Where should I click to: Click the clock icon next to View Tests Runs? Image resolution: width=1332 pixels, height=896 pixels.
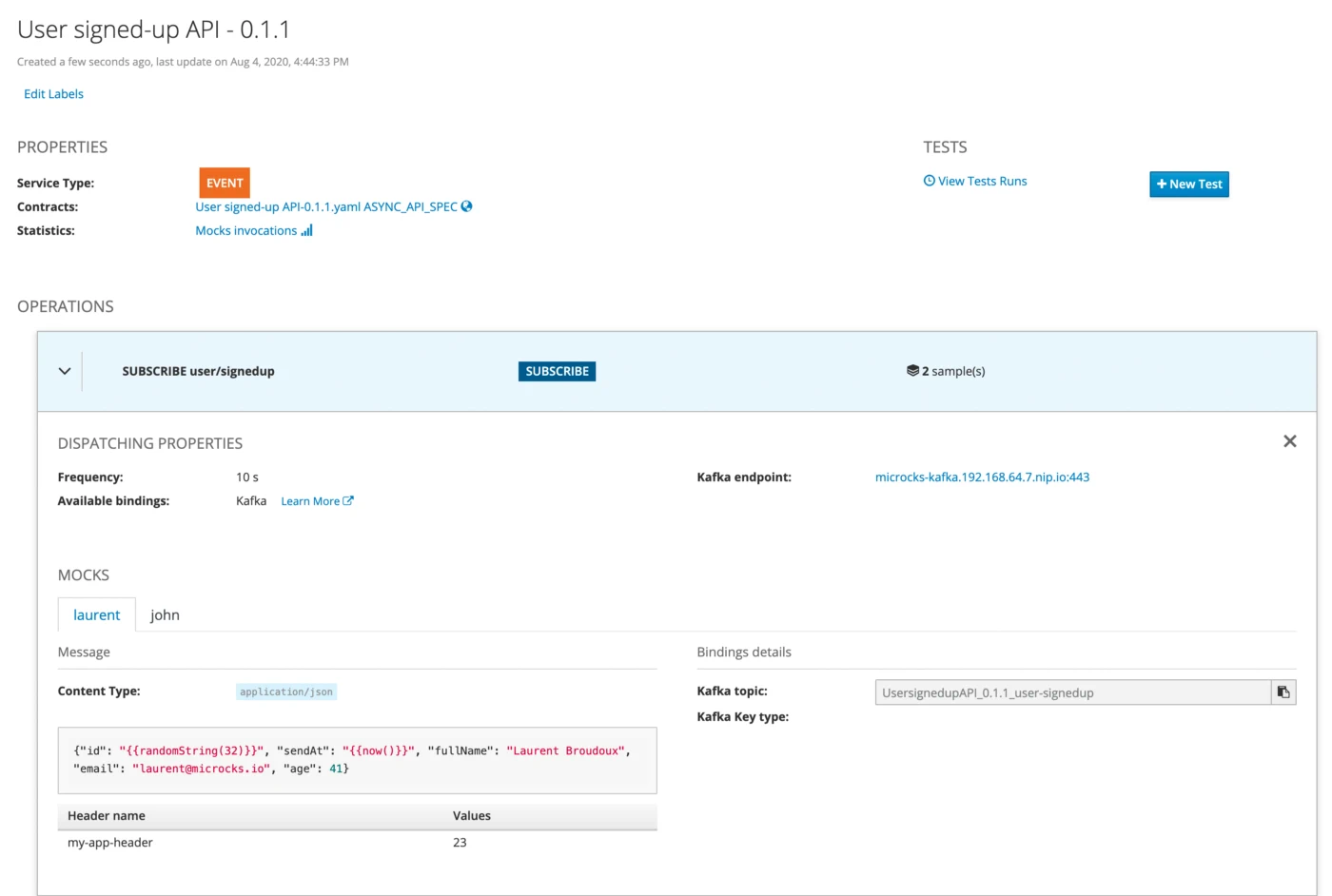929,181
